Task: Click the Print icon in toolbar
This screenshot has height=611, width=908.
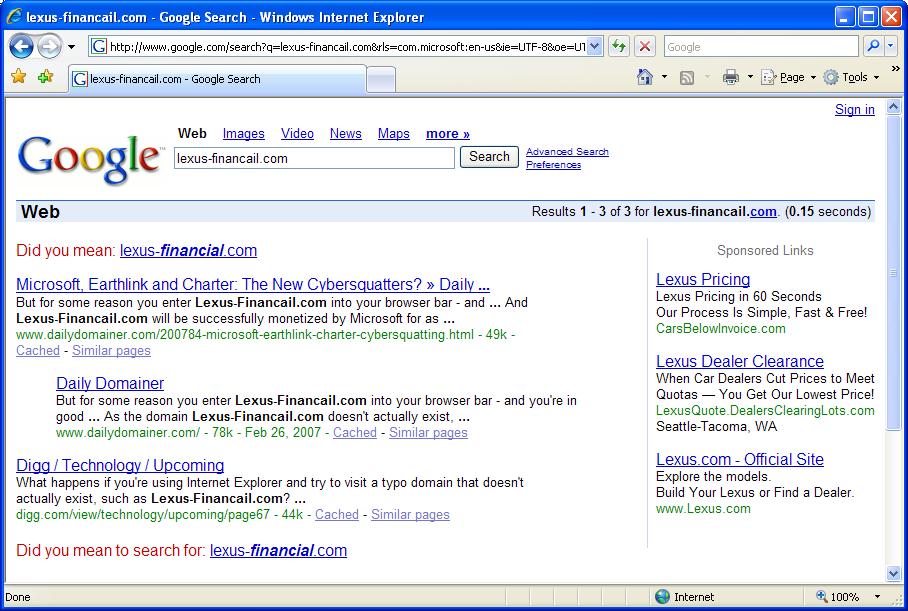Action: pyautogui.click(x=731, y=77)
